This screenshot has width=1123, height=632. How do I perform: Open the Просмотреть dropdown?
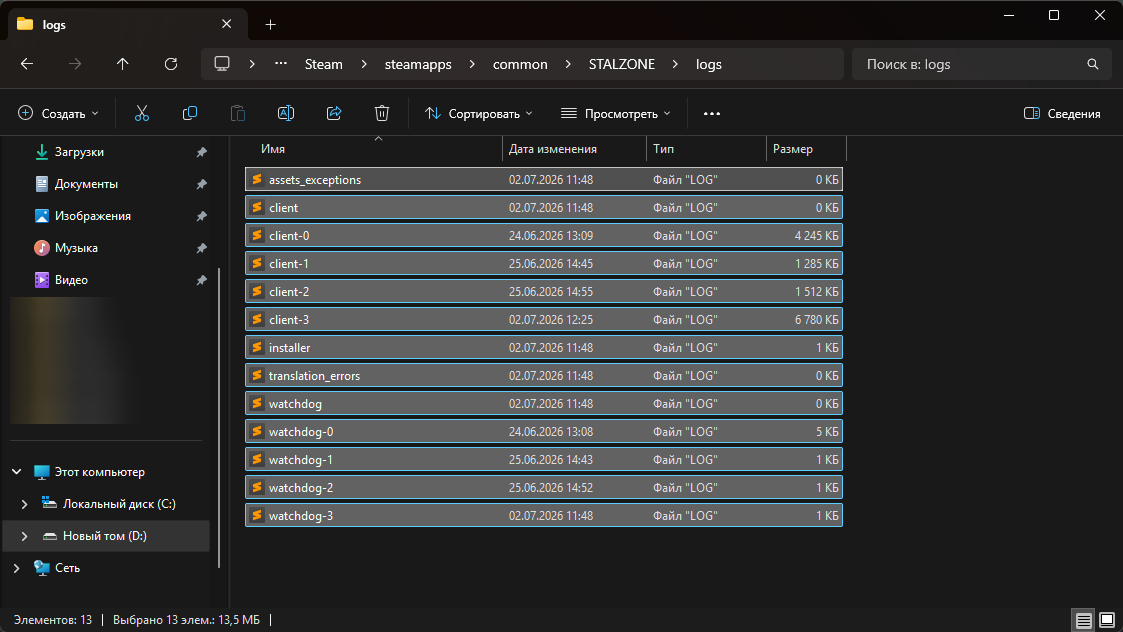616,113
